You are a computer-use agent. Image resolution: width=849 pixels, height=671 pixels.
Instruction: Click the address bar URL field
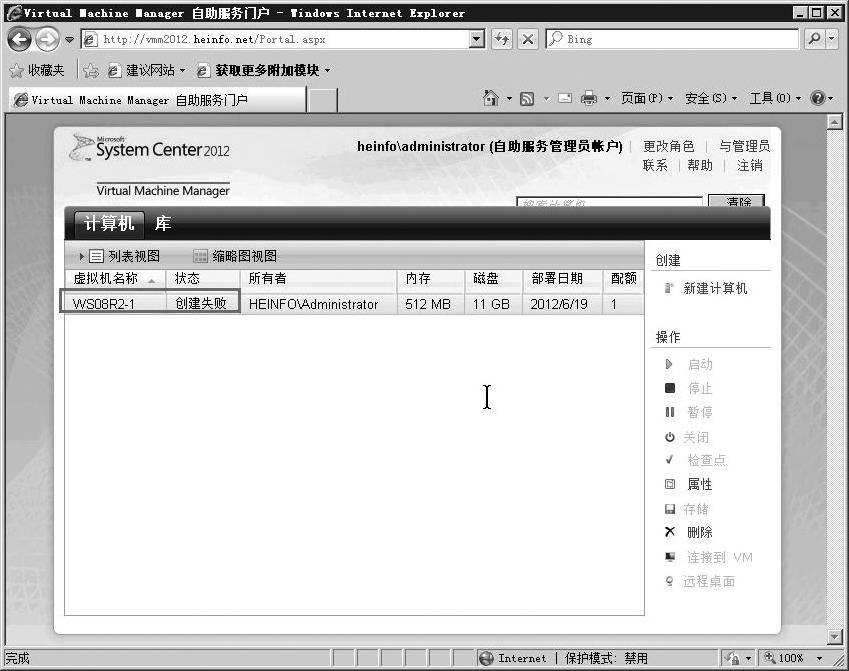276,39
